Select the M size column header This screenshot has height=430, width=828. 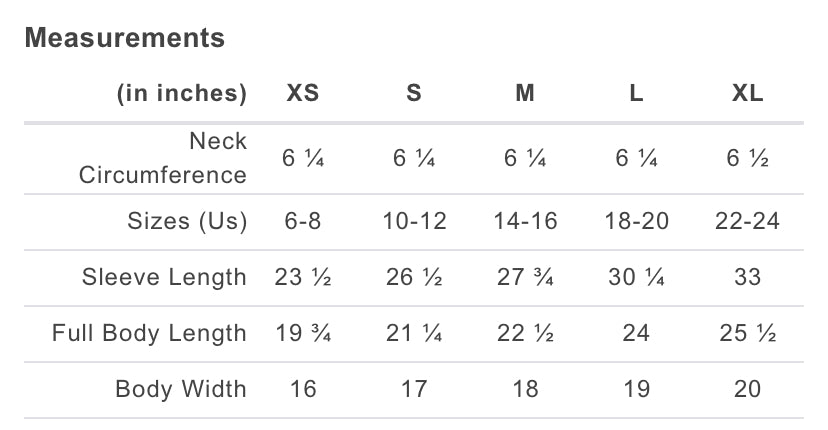tap(525, 94)
